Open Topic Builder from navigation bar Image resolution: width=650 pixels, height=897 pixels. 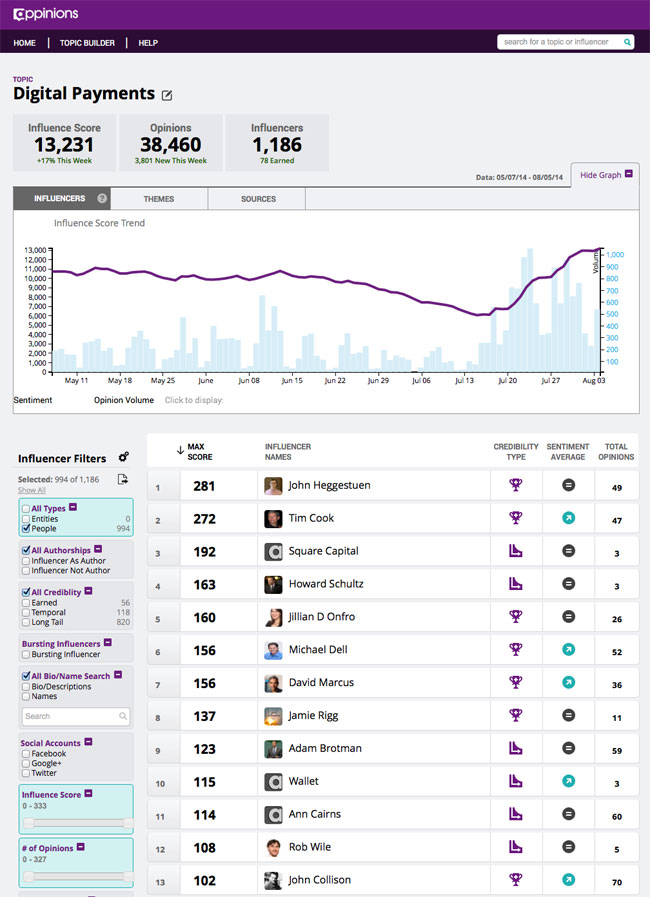click(x=87, y=43)
